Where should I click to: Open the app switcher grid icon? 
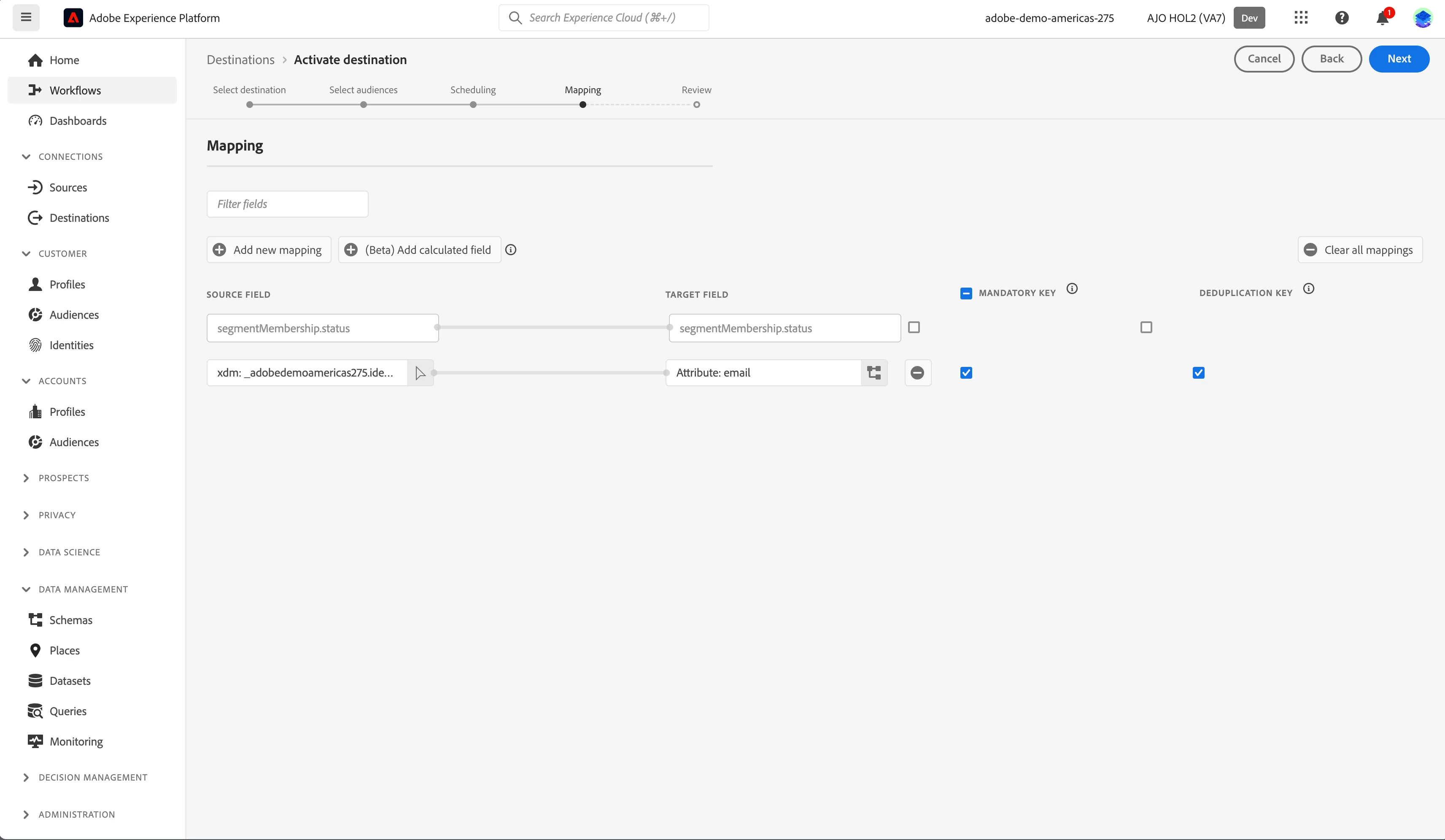(x=1301, y=18)
